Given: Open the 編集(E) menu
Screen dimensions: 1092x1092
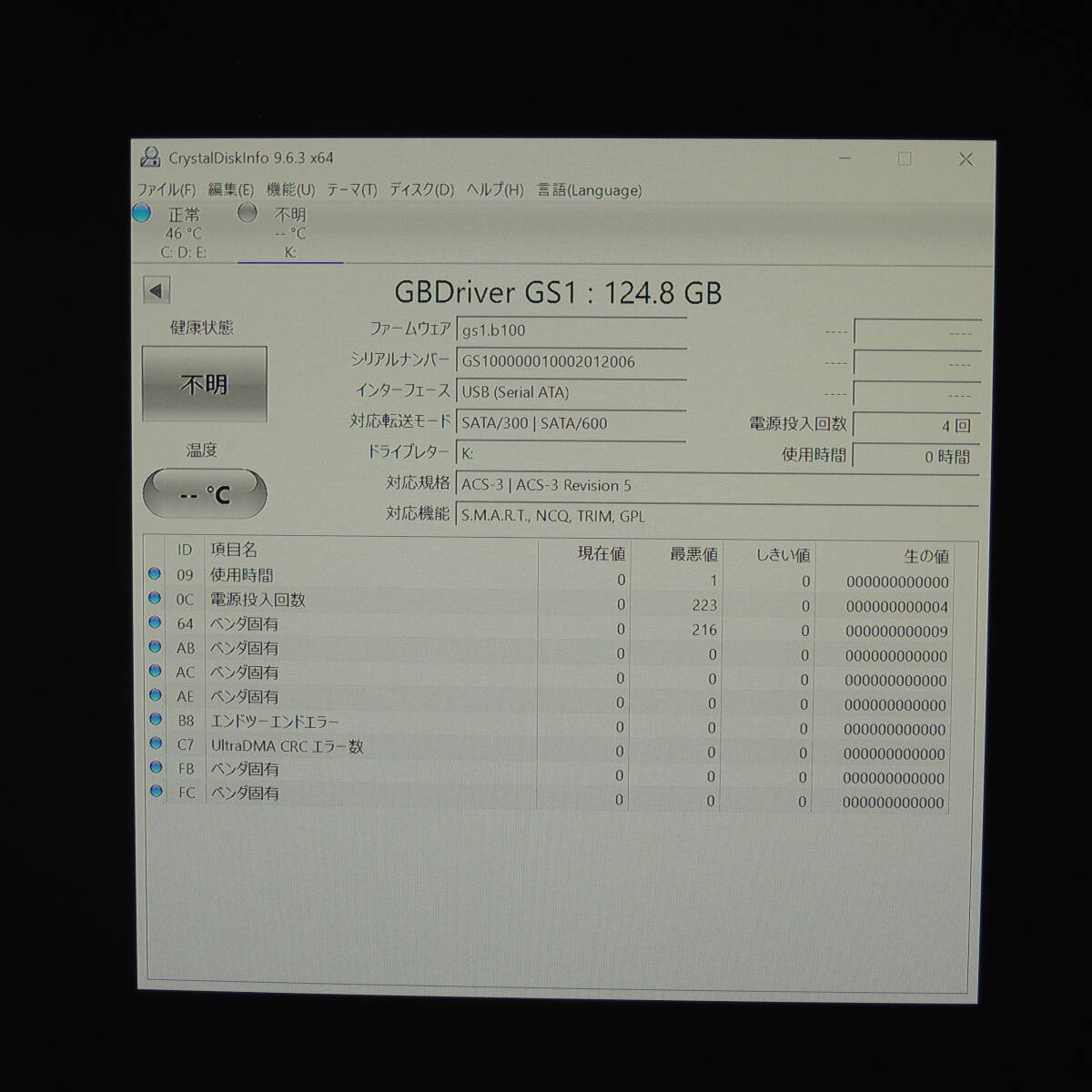Looking at the screenshot, I should click(x=230, y=190).
